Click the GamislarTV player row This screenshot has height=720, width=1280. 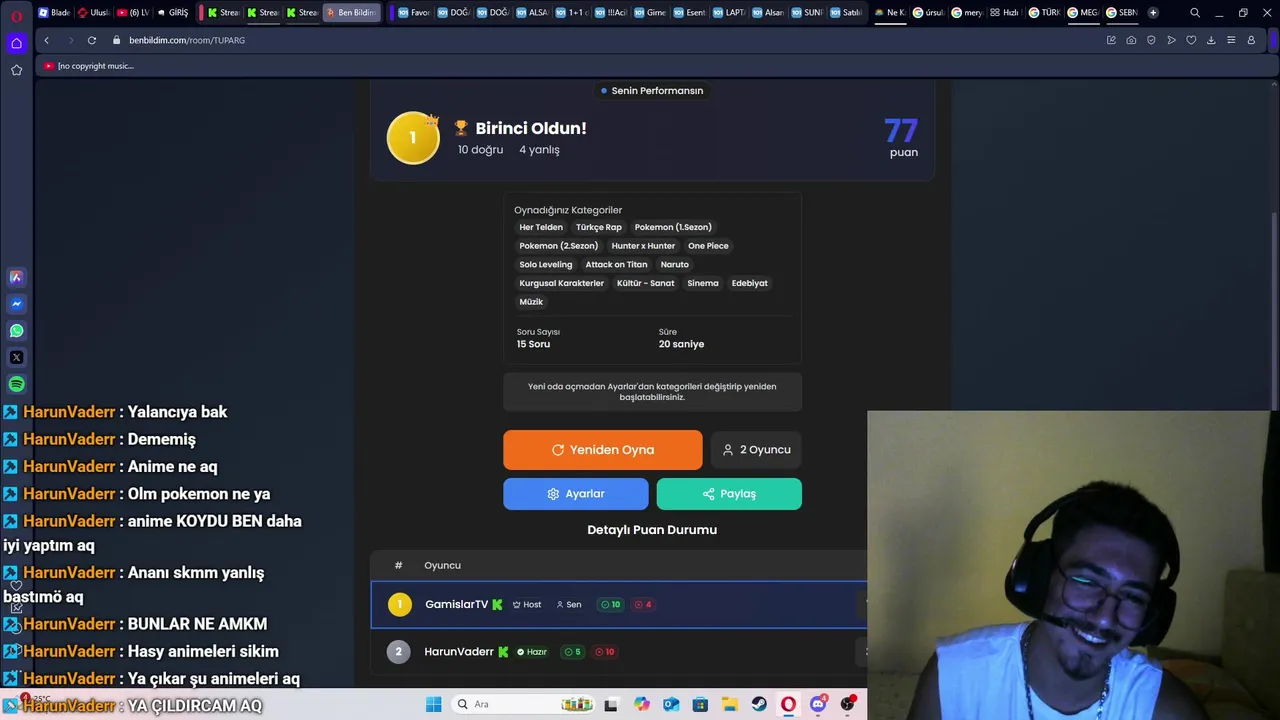[619, 605]
